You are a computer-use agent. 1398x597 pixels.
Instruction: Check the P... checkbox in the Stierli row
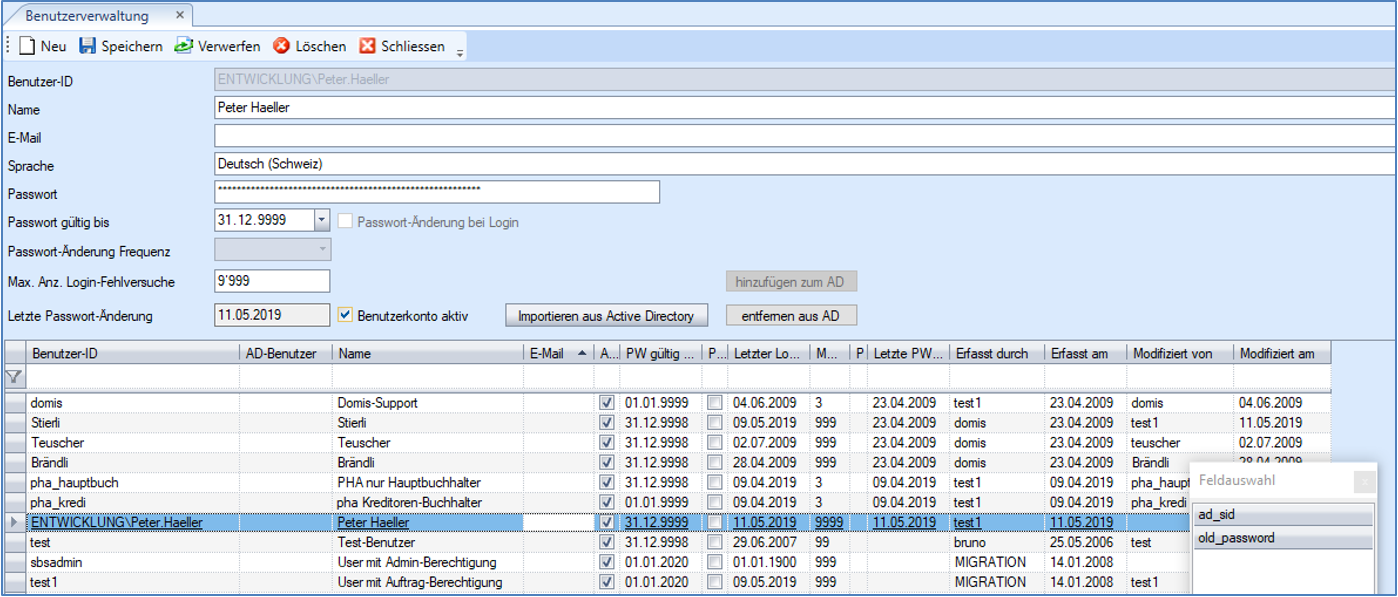tap(714, 422)
